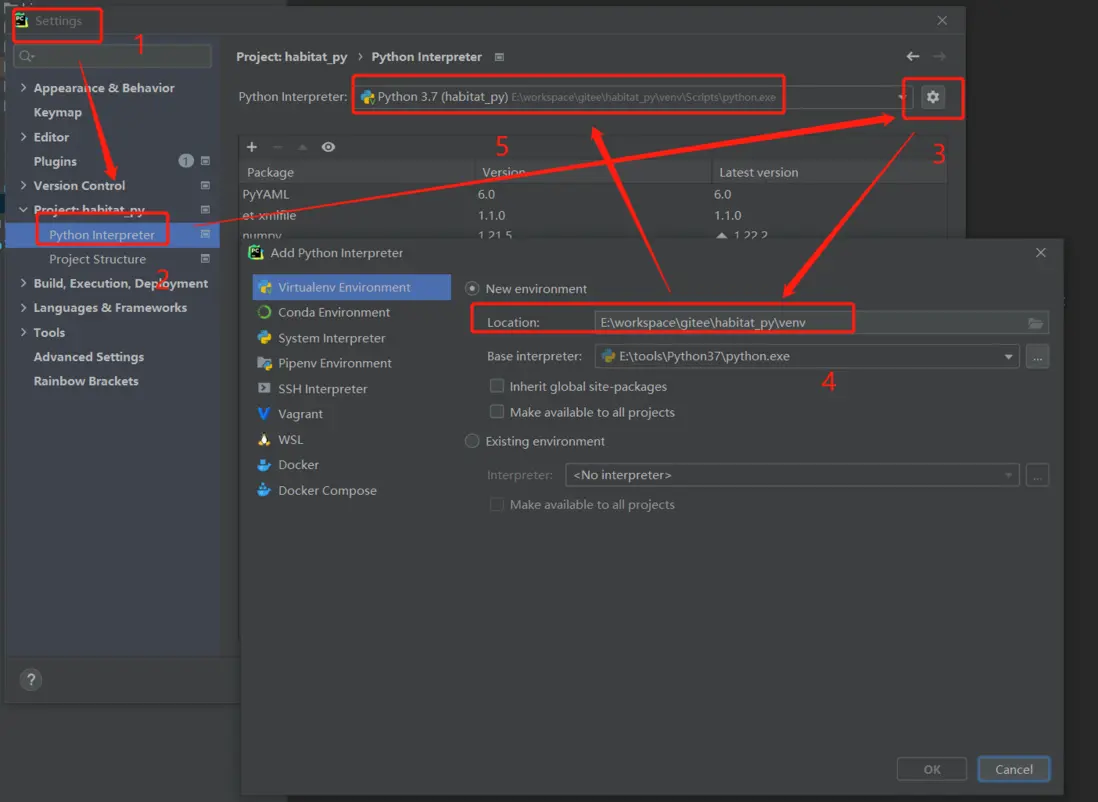Click Project: habitat_py breadcrumb
The image size is (1098, 802).
(x=291, y=57)
